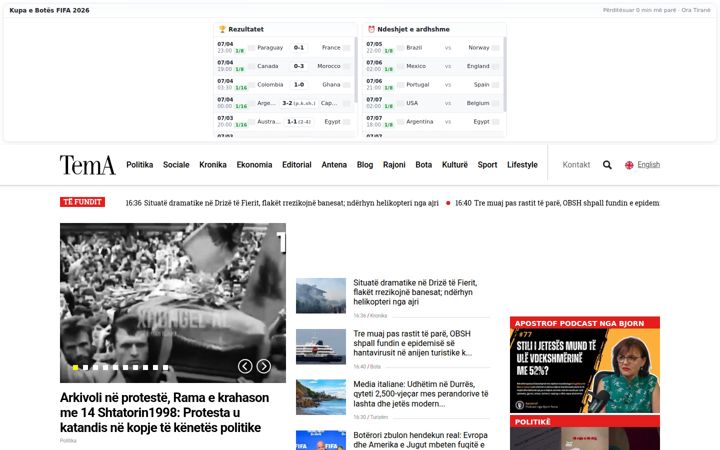This screenshot has width=720, height=450.
Task: Switch the site to English
Action: point(648,165)
